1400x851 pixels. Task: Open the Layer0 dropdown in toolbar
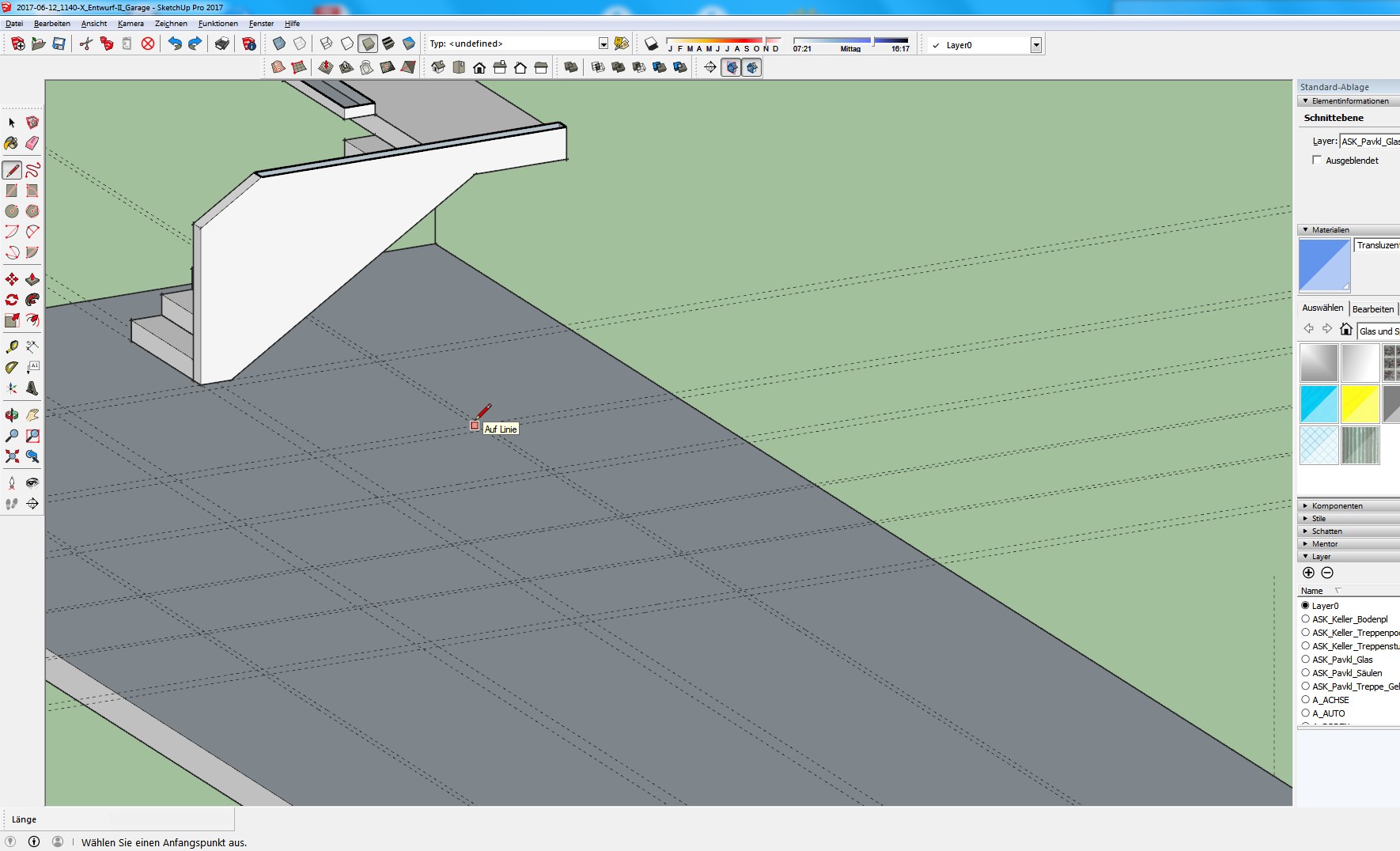tap(1035, 45)
